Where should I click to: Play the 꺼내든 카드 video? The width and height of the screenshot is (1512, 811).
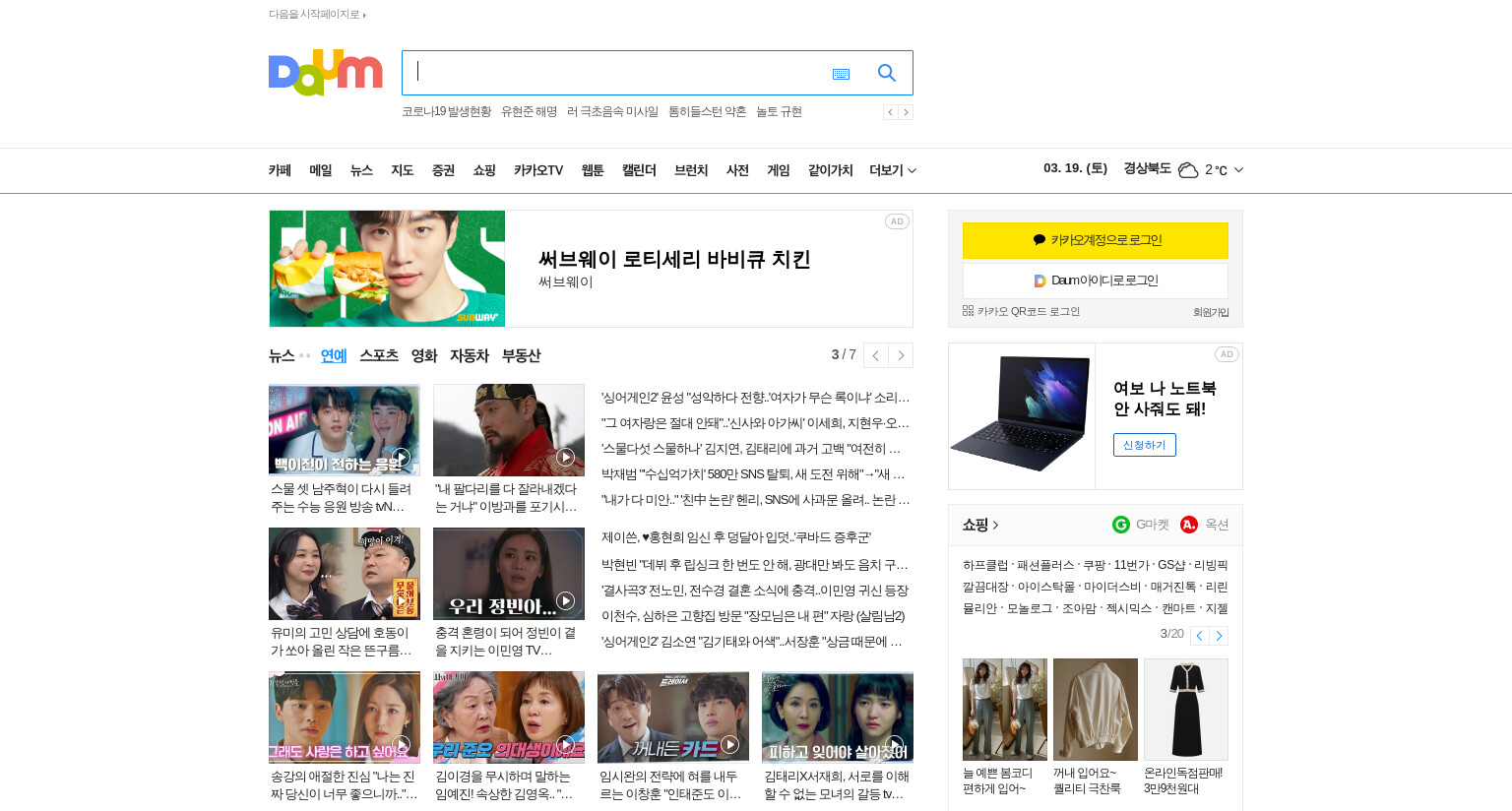tap(672, 717)
